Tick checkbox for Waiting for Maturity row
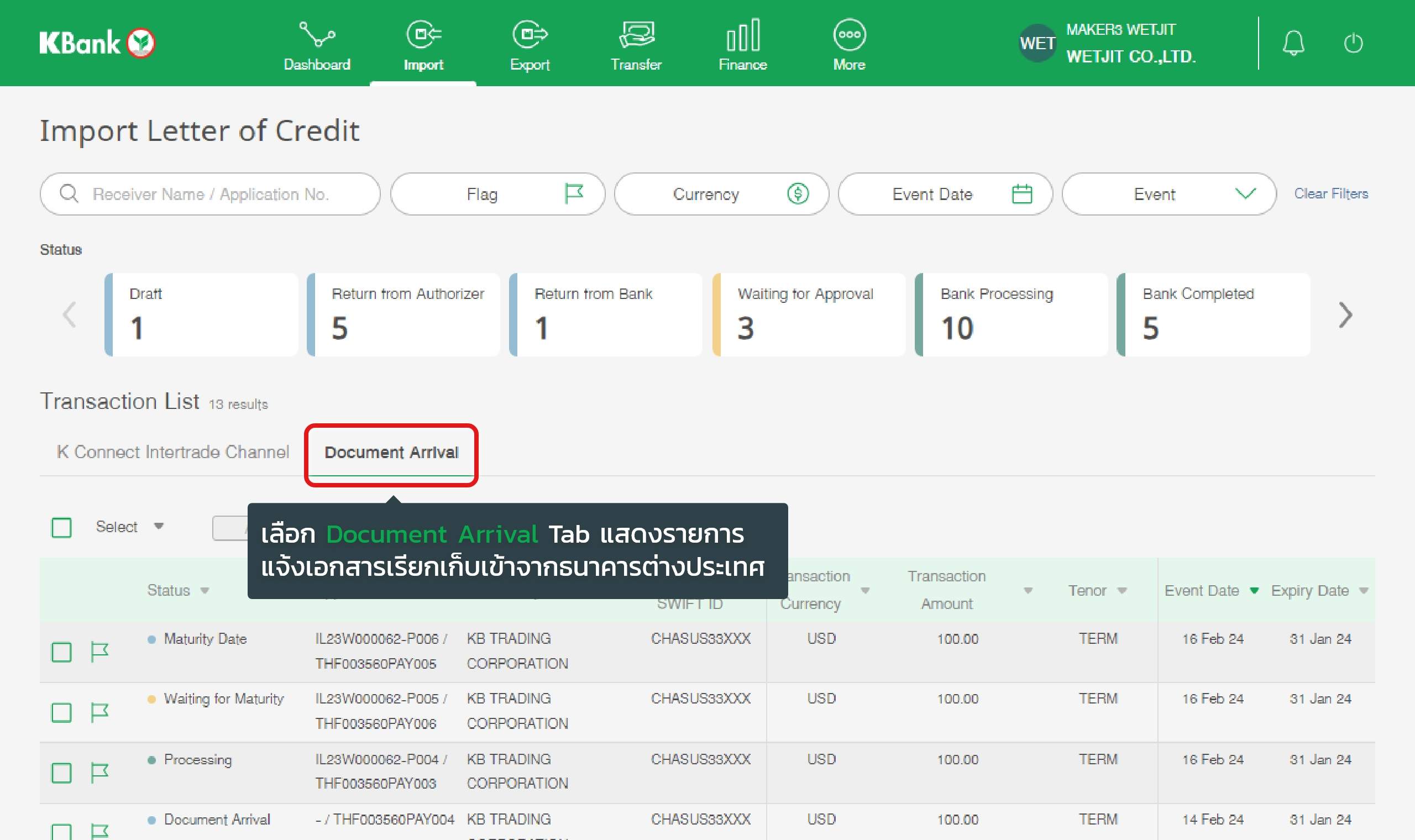Screen dimensions: 1415x840 61,712
